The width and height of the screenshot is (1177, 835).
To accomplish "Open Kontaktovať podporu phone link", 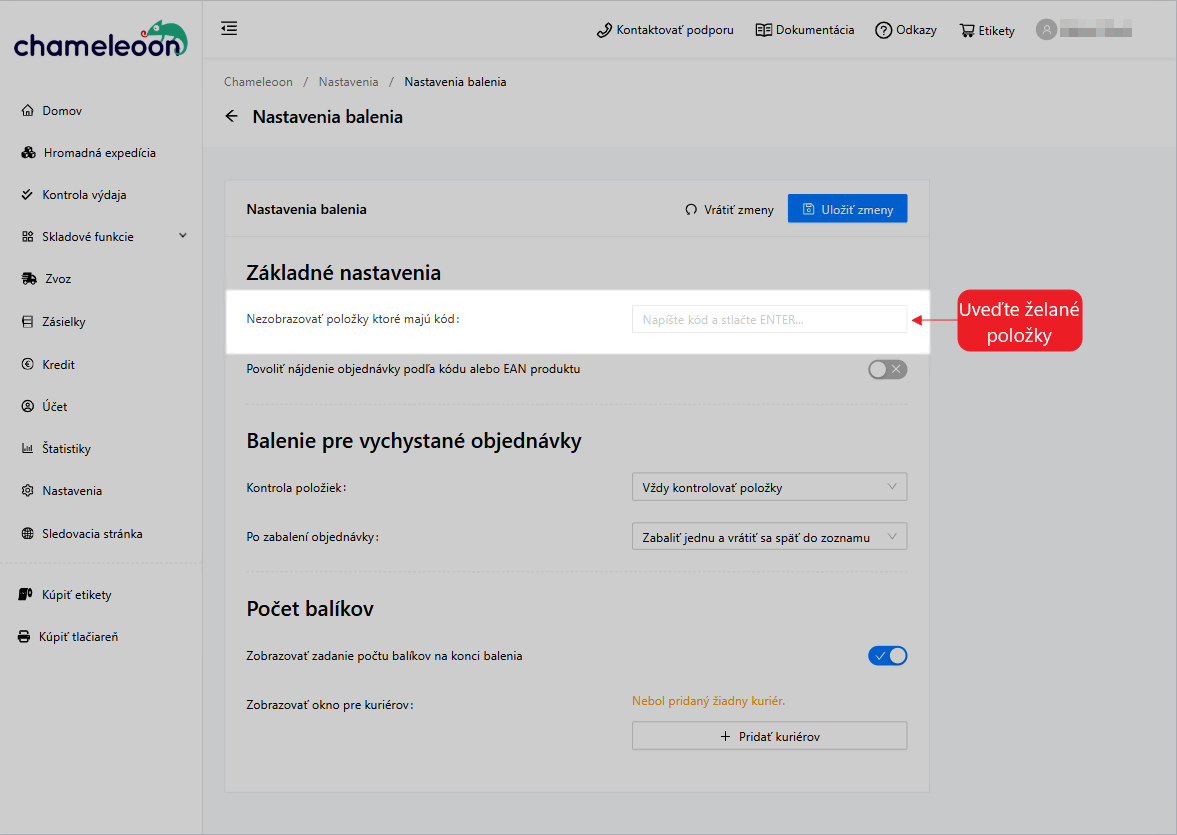I will tap(665, 30).
